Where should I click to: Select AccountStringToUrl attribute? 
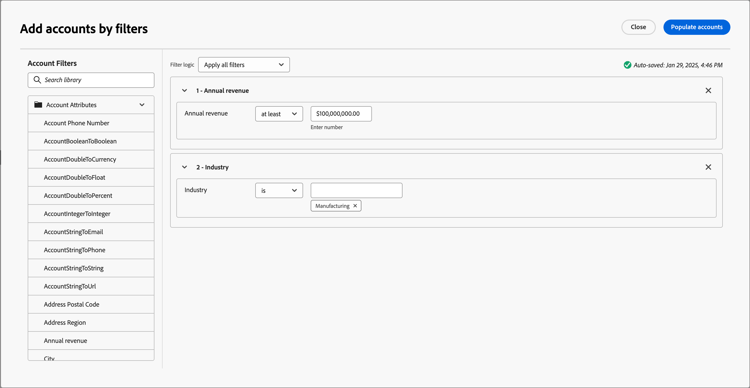[x=91, y=287]
